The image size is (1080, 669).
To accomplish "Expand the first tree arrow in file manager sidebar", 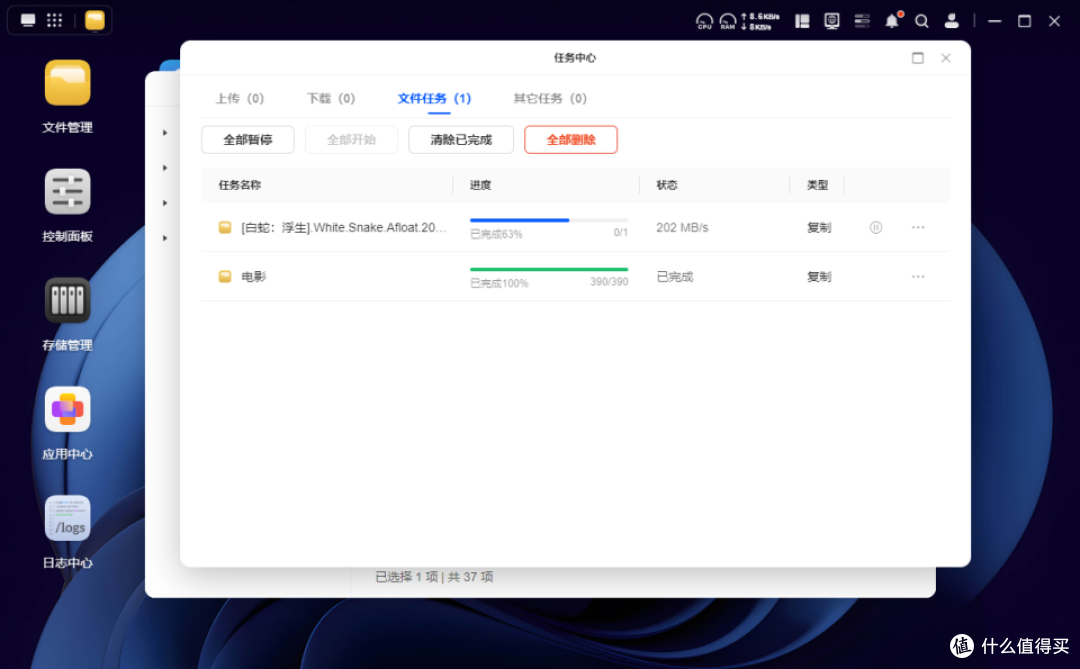I will coord(165,132).
